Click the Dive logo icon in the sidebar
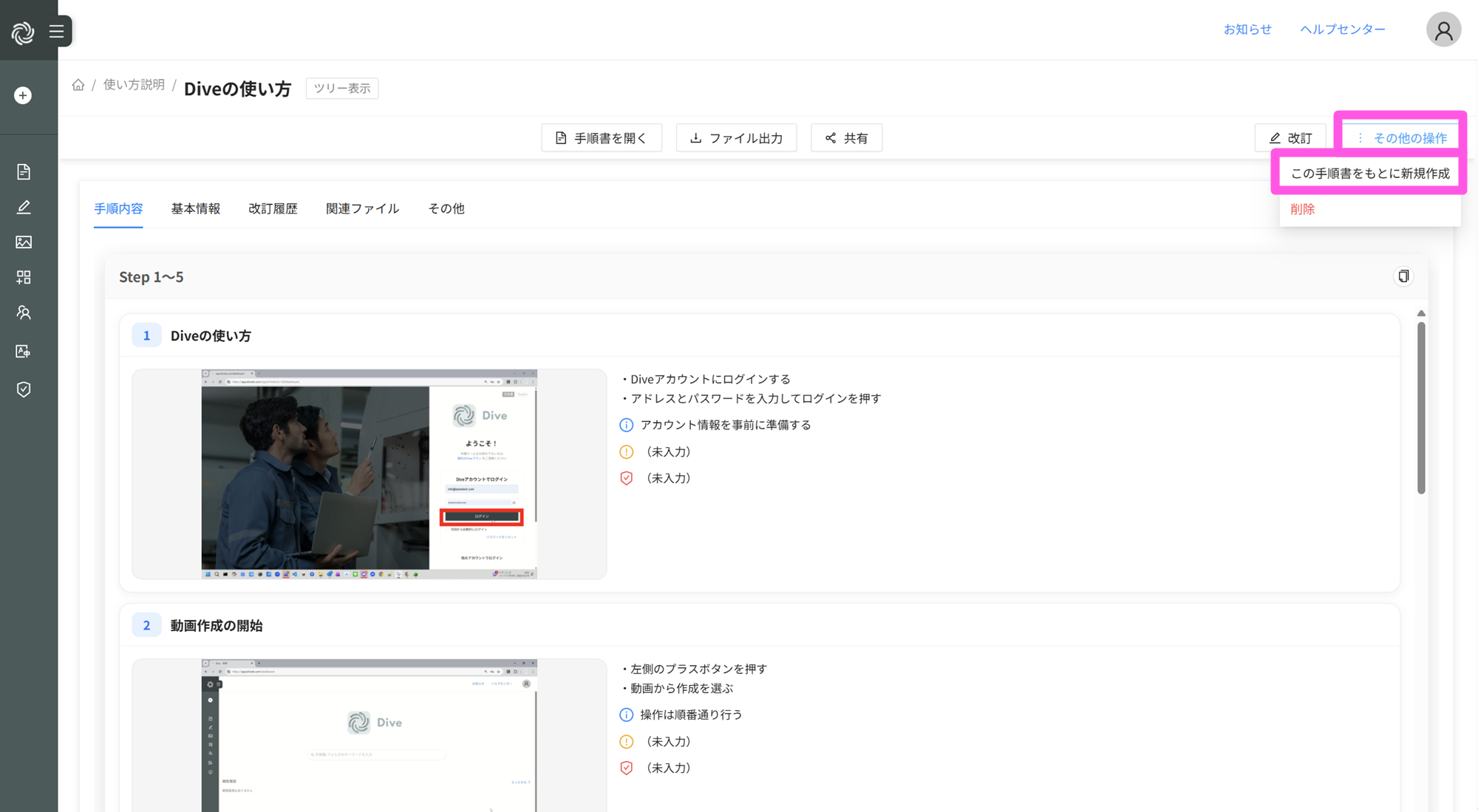 [x=23, y=32]
